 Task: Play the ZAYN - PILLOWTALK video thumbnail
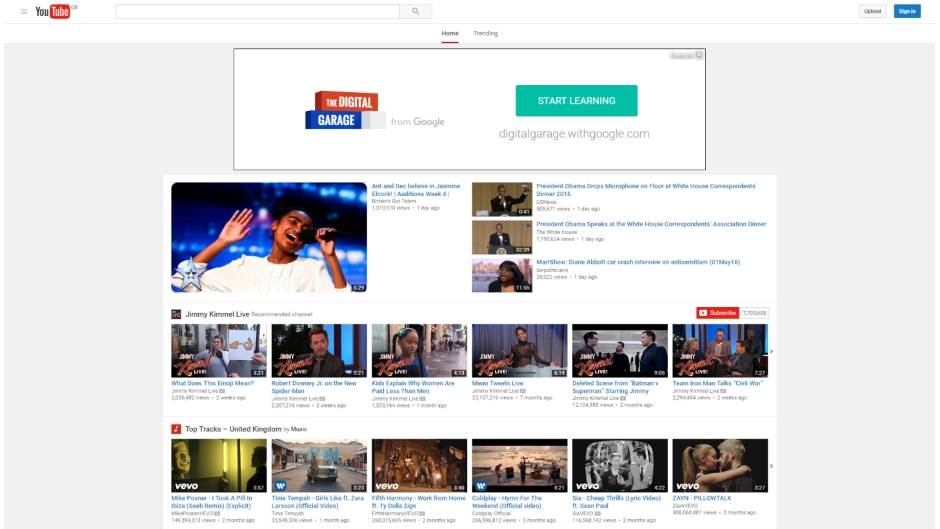pyautogui.click(x=720, y=465)
